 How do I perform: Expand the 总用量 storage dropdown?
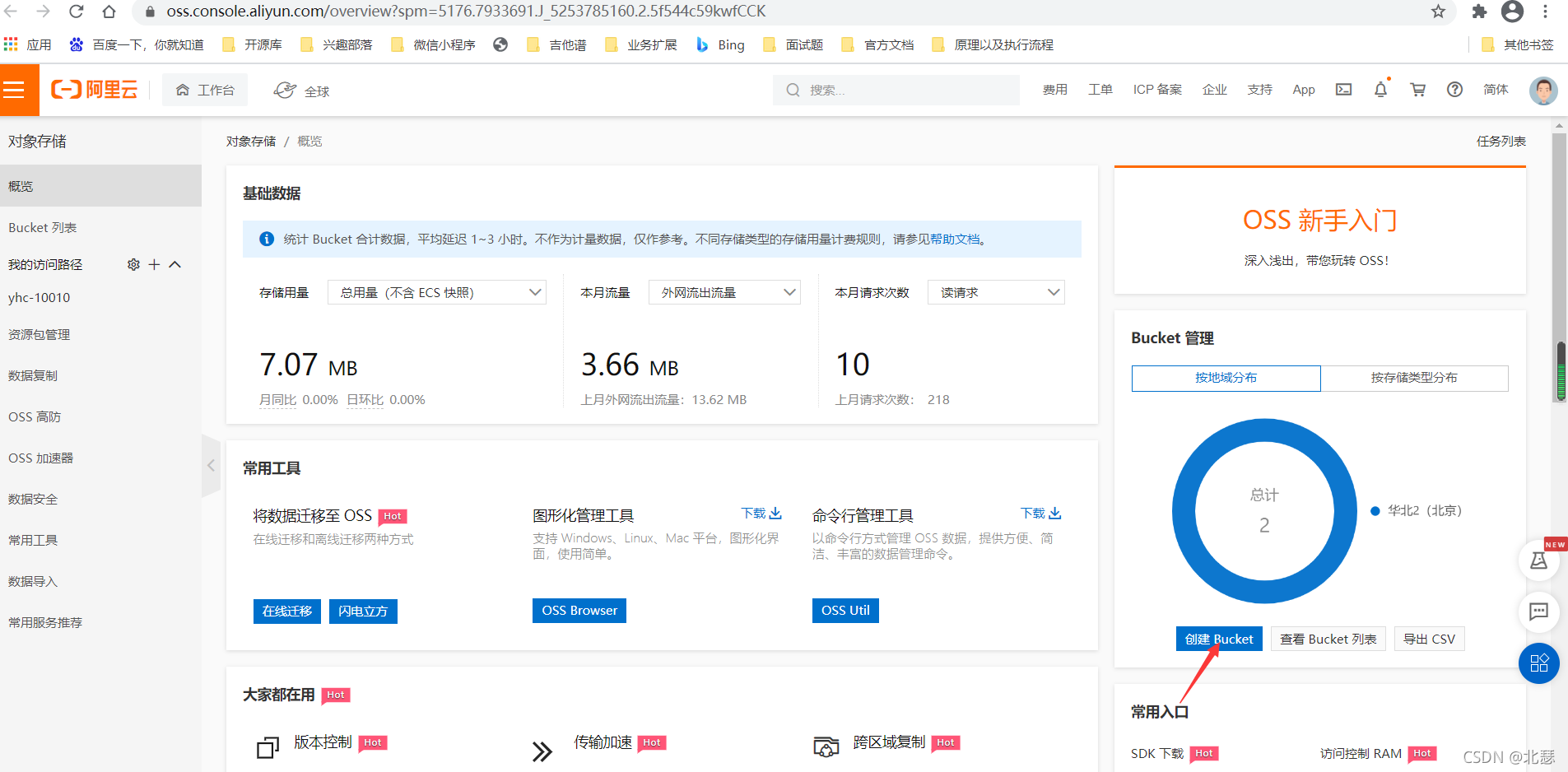tap(437, 292)
